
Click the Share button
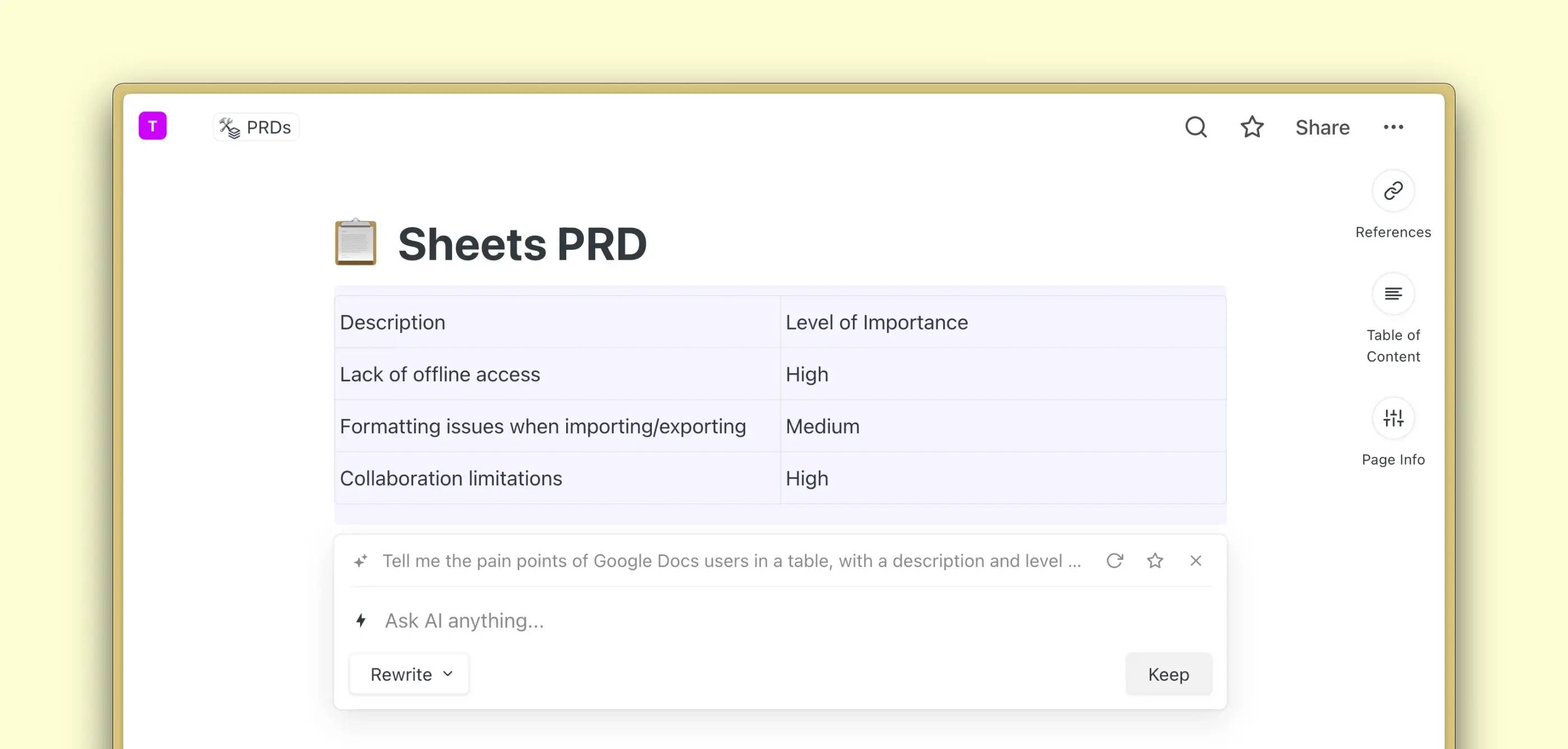tap(1322, 127)
